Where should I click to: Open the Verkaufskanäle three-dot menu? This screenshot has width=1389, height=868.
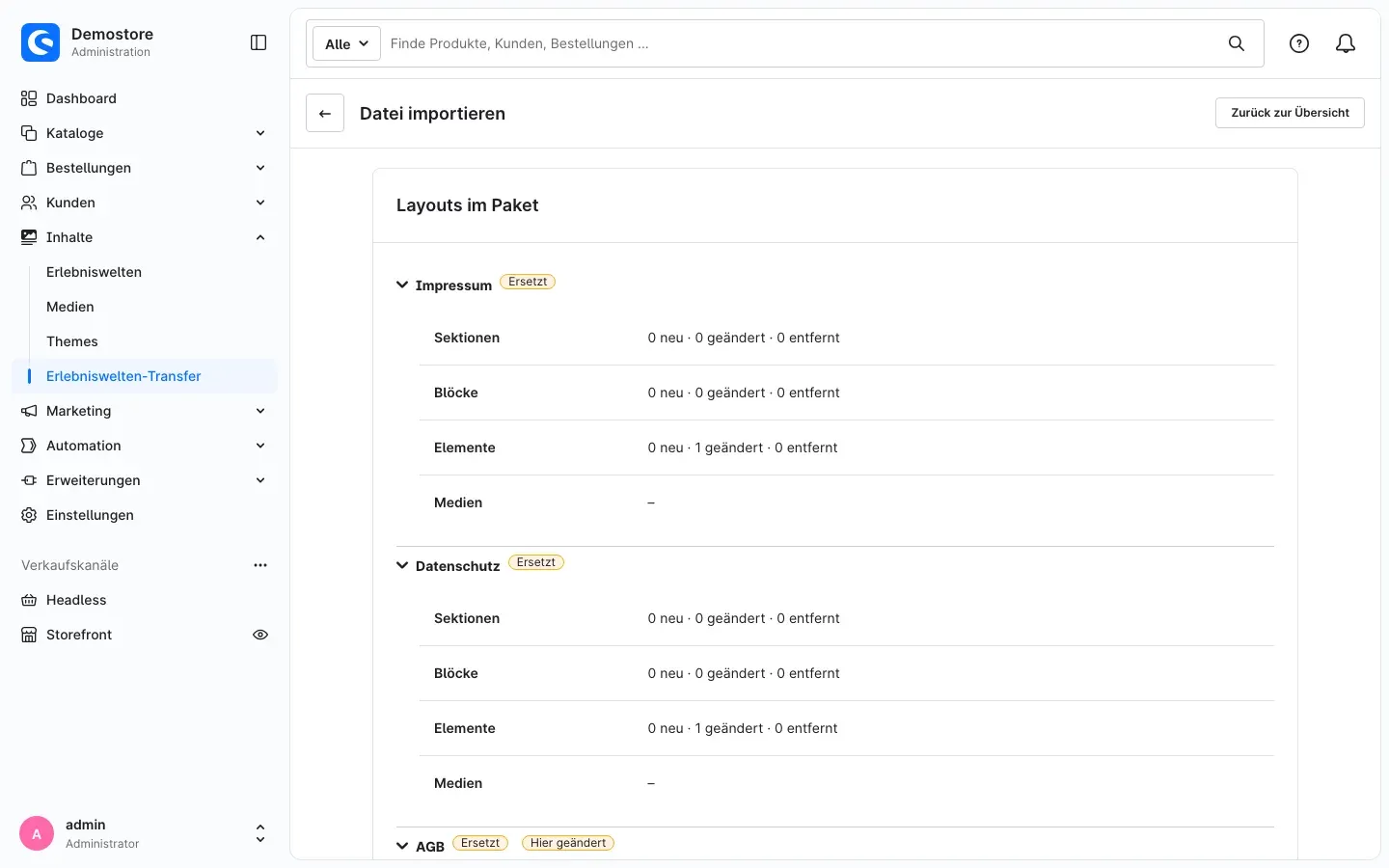tap(260, 565)
